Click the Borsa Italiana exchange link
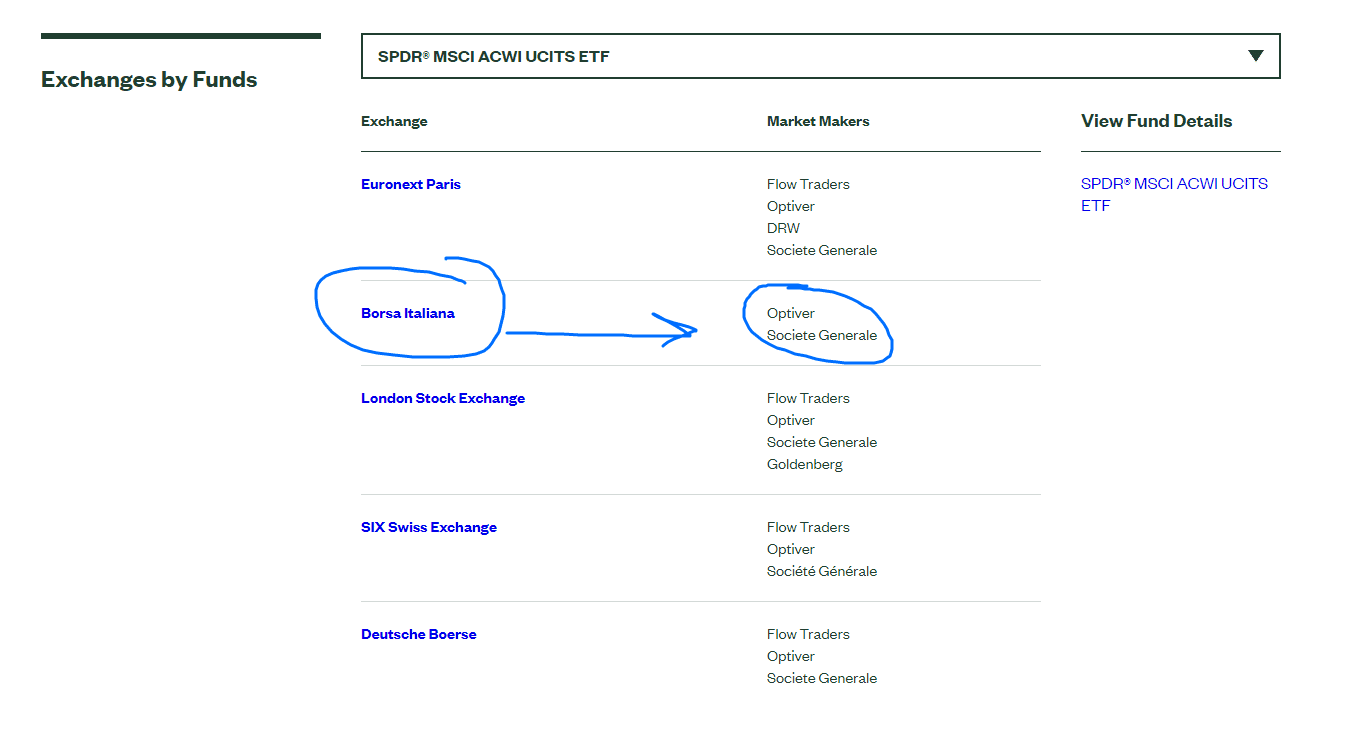 click(408, 313)
